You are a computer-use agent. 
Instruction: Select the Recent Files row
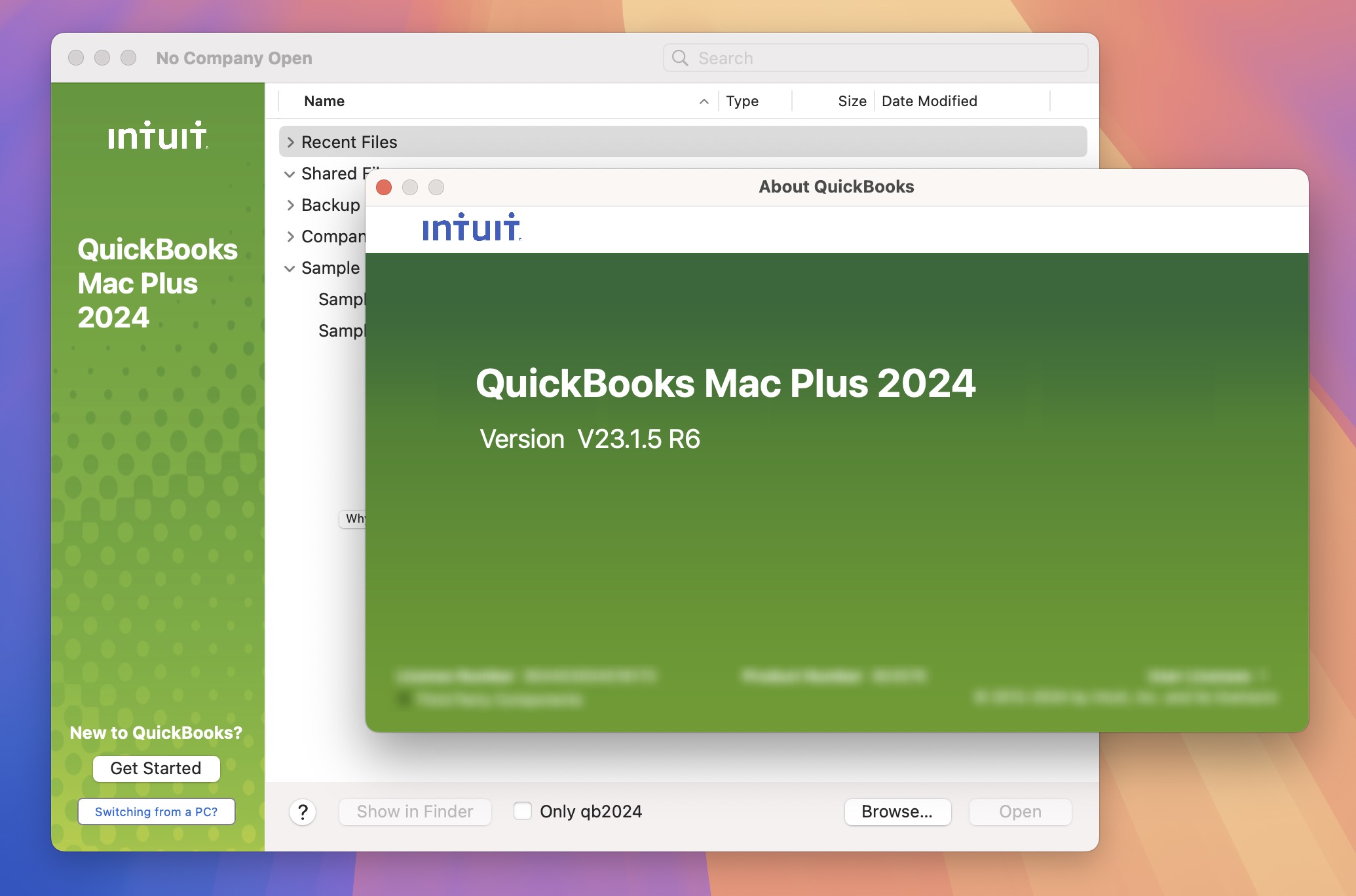pos(683,141)
